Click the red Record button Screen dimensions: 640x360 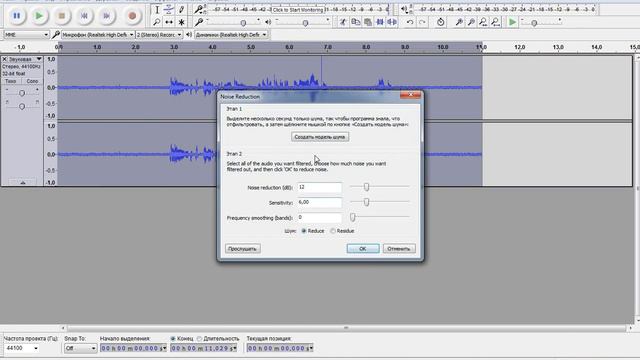pos(132,16)
